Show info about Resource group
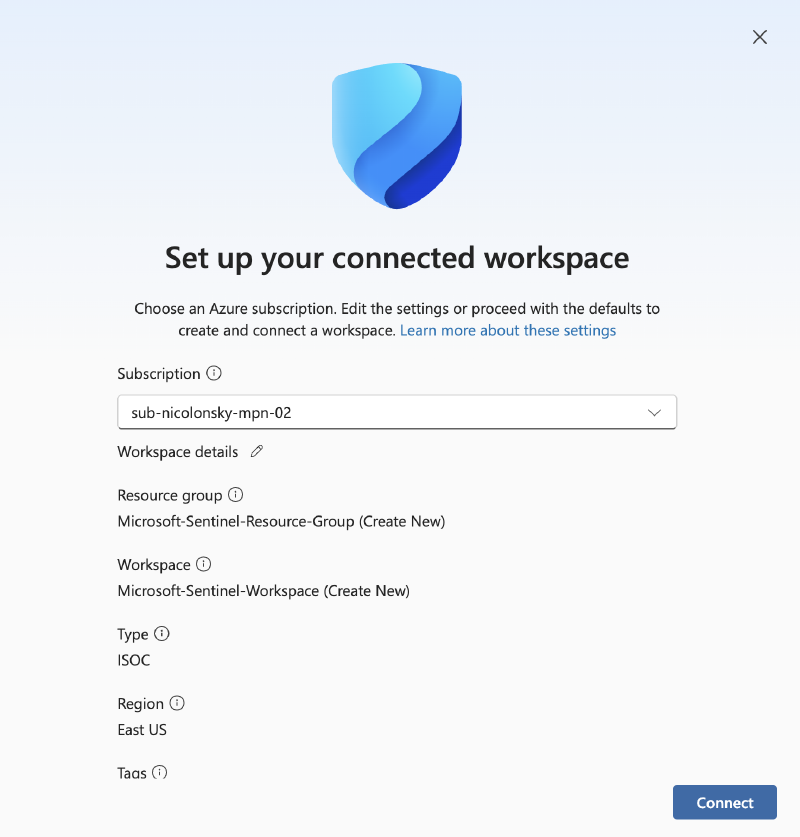The height and width of the screenshot is (837, 800). click(x=235, y=495)
